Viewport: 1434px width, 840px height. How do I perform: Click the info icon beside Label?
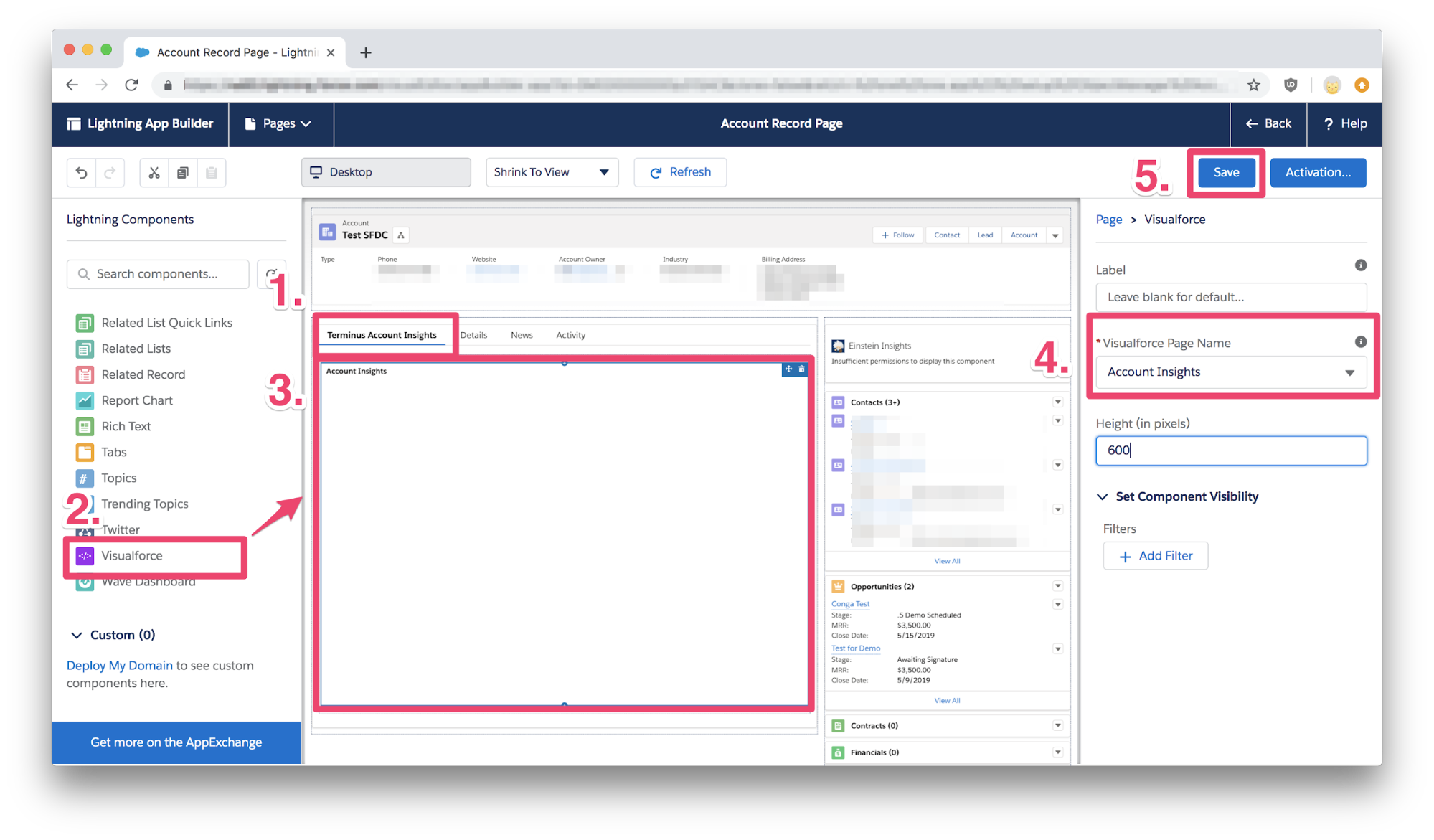coord(1360,265)
